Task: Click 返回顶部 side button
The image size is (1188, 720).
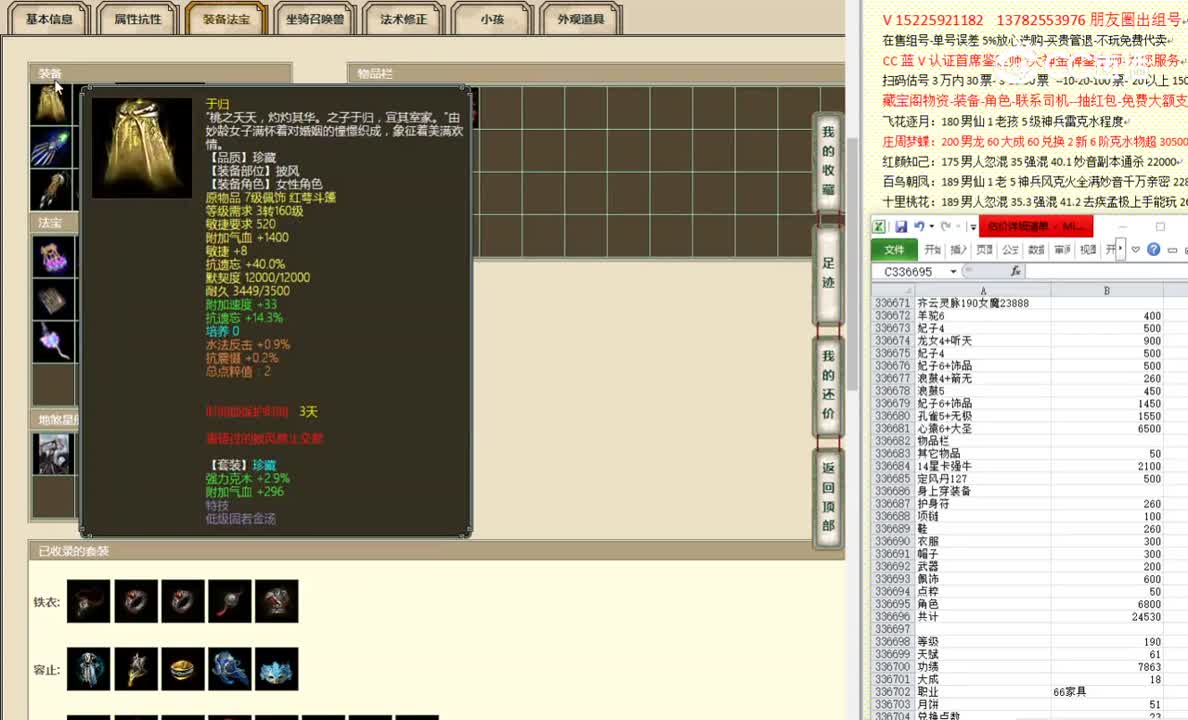Action: coord(828,497)
